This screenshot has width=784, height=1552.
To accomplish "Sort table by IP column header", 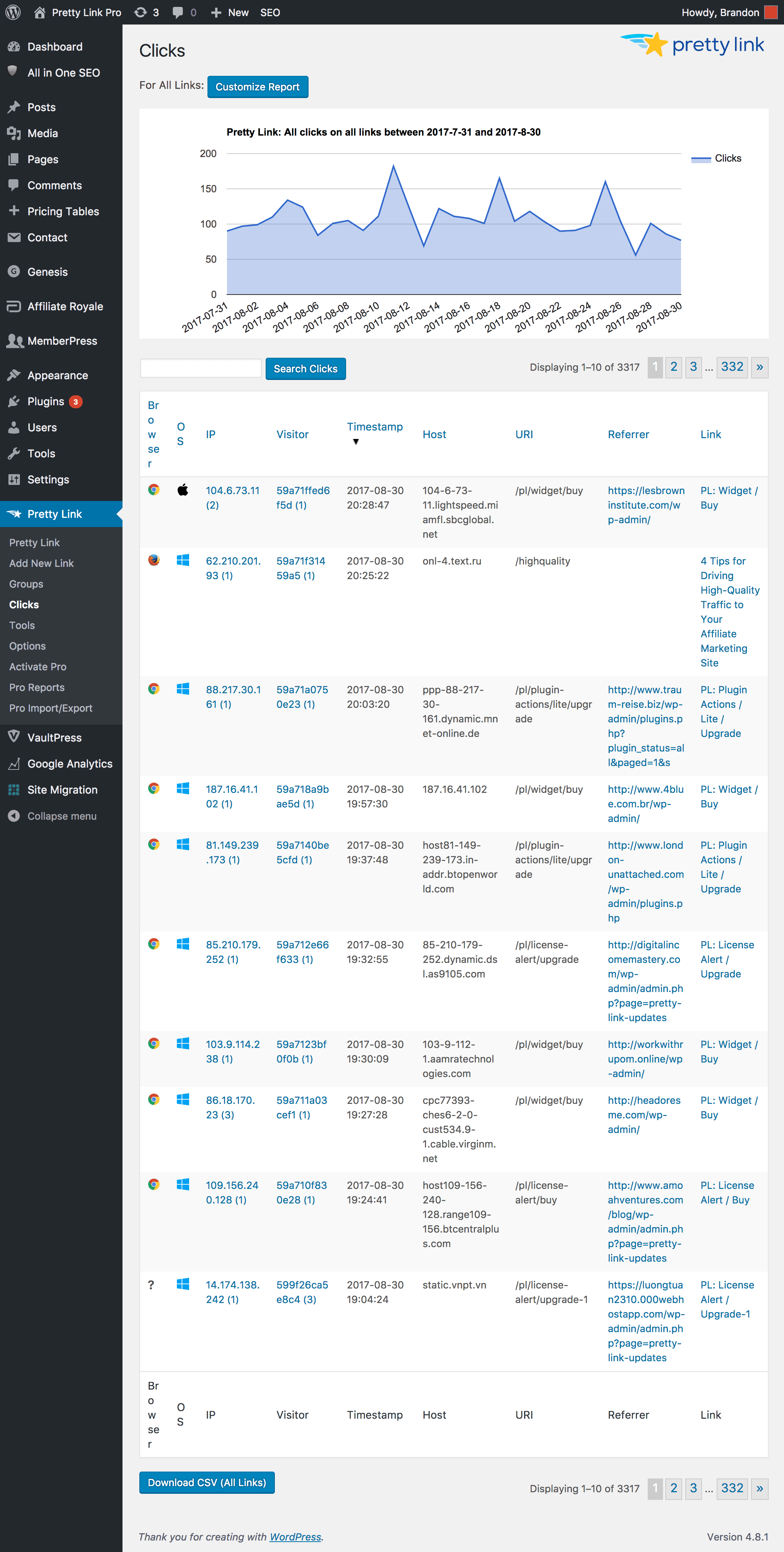I will pyautogui.click(x=211, y=434).
